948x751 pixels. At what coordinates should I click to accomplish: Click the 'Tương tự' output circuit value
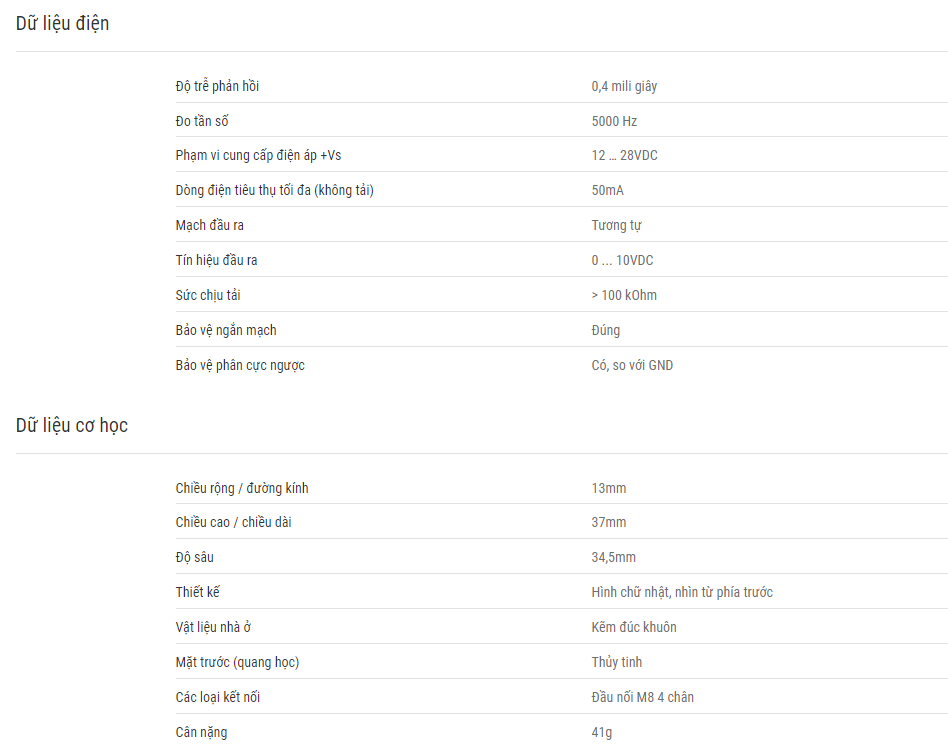(616, 226)
